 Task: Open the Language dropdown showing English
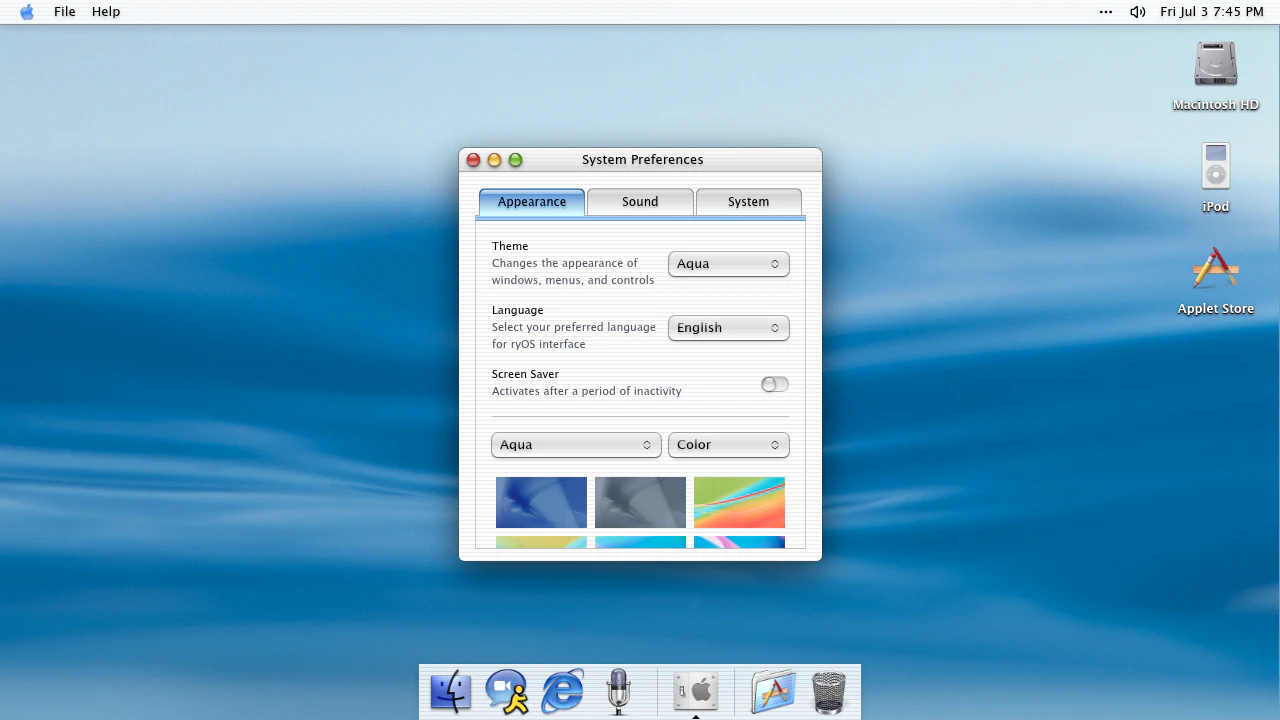click(728, 328)
